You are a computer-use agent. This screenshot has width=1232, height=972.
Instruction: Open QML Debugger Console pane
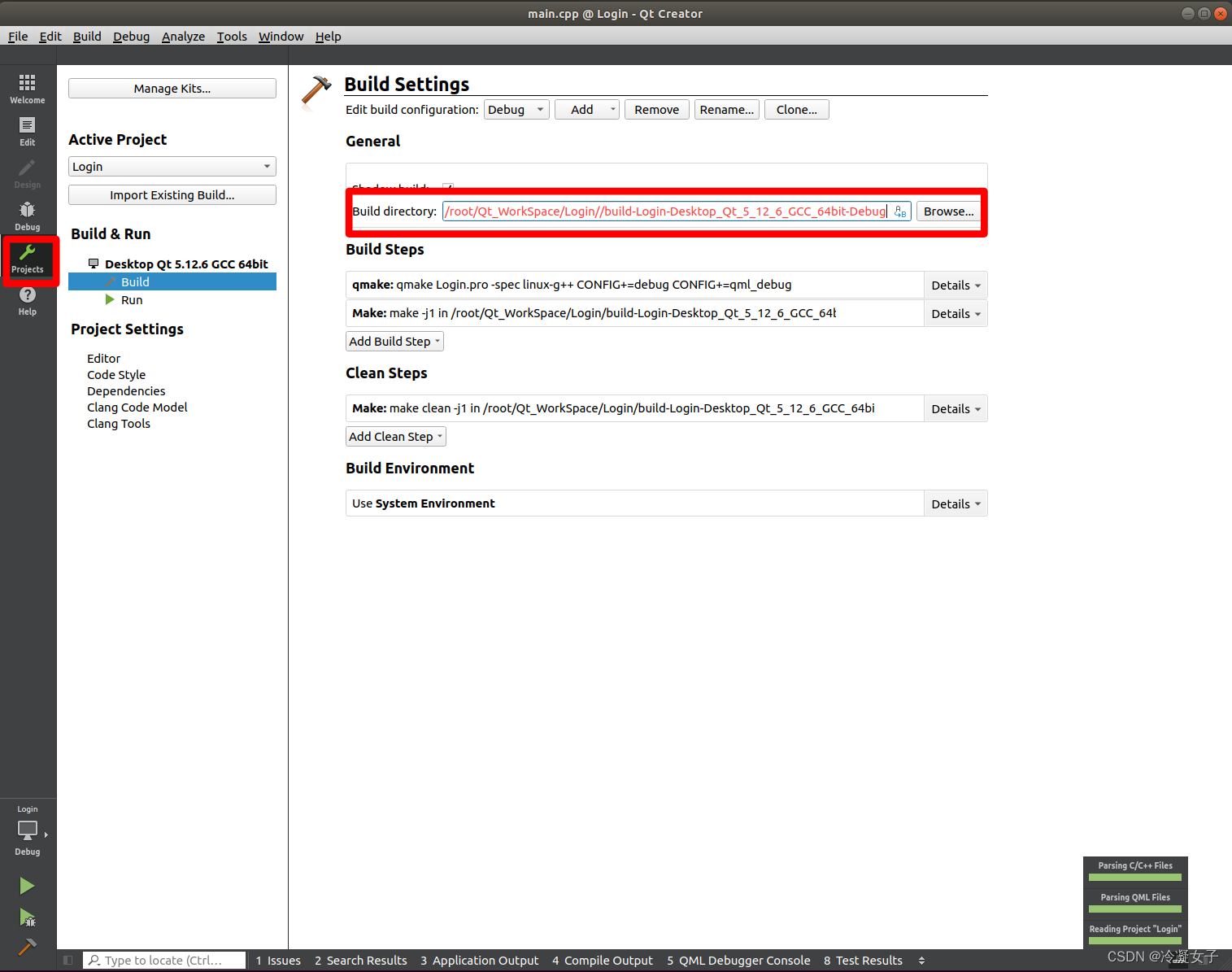[738, 961]
